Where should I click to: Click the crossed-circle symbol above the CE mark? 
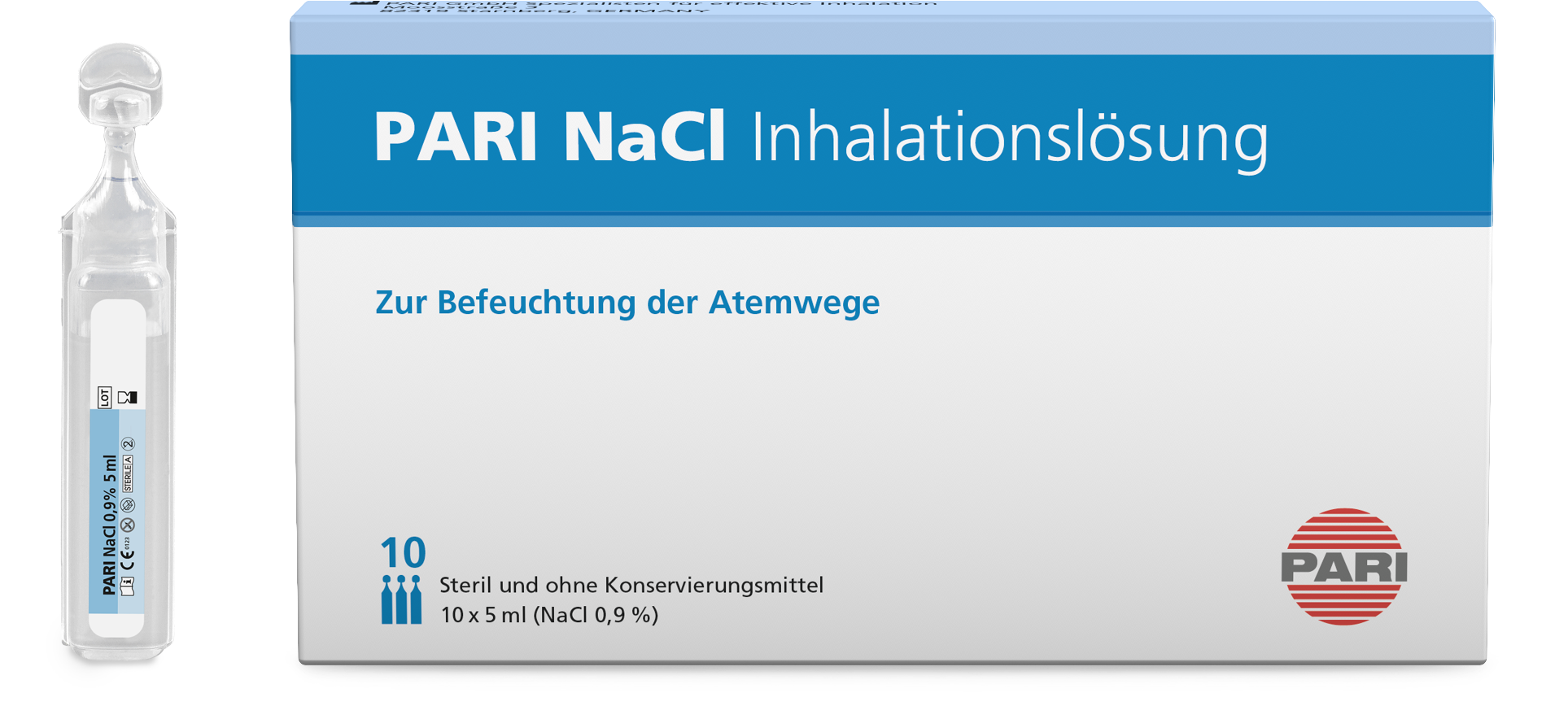[x=128, y=525]
